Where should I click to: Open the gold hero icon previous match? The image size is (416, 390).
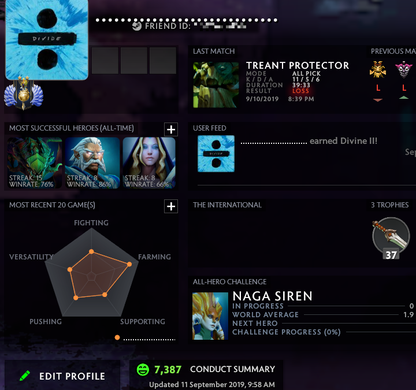[x=378, y=69]
